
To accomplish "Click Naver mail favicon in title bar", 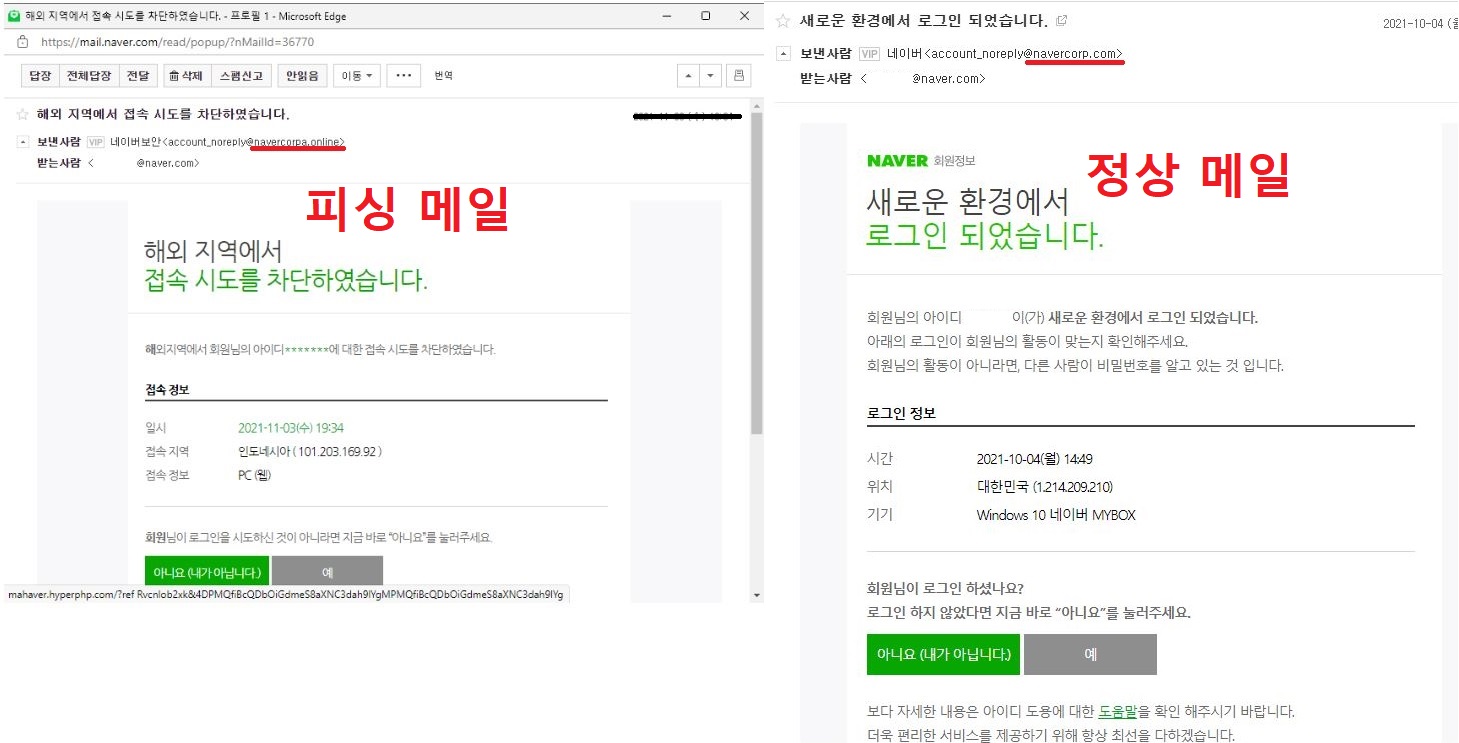I will coord(13,16).
